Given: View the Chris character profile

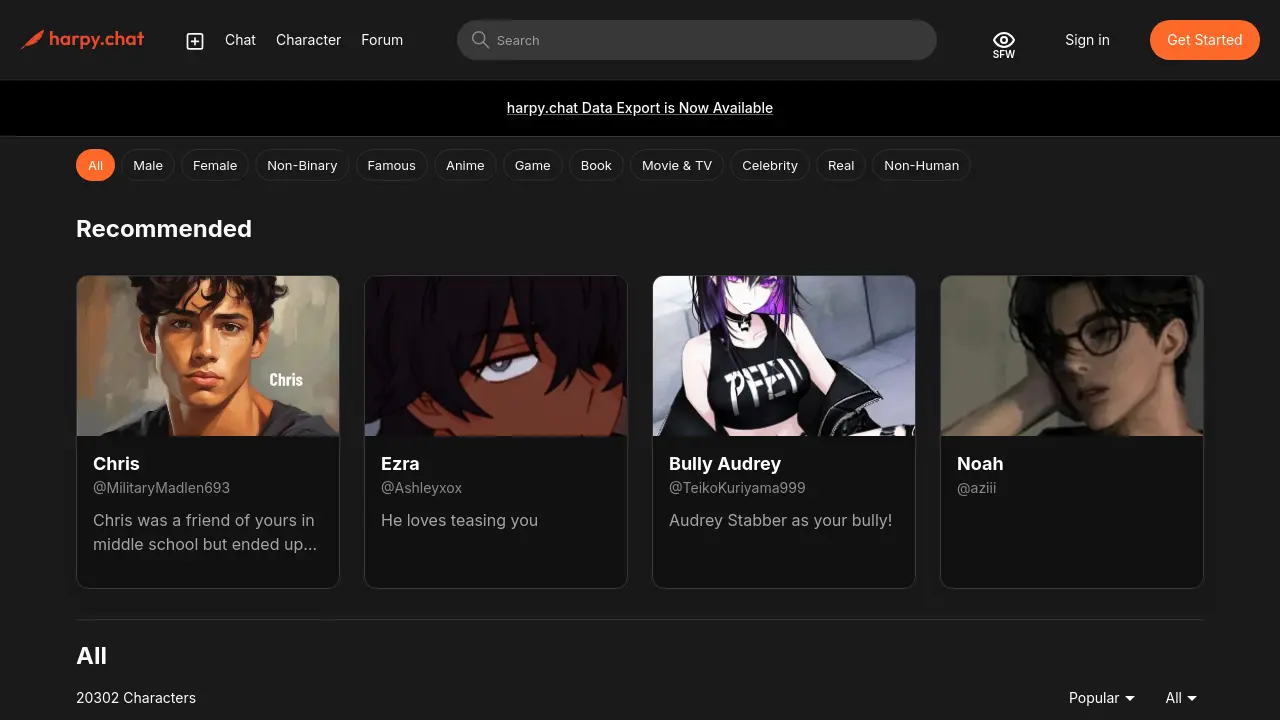Looking at the screenshot, I should pyautogui.click(x=207, y=430).
